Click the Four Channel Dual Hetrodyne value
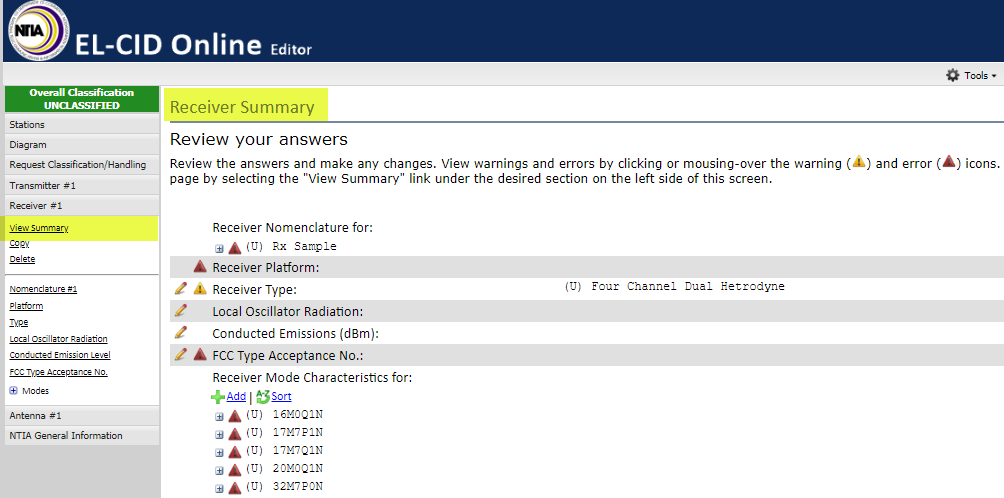 coord(688,286)
